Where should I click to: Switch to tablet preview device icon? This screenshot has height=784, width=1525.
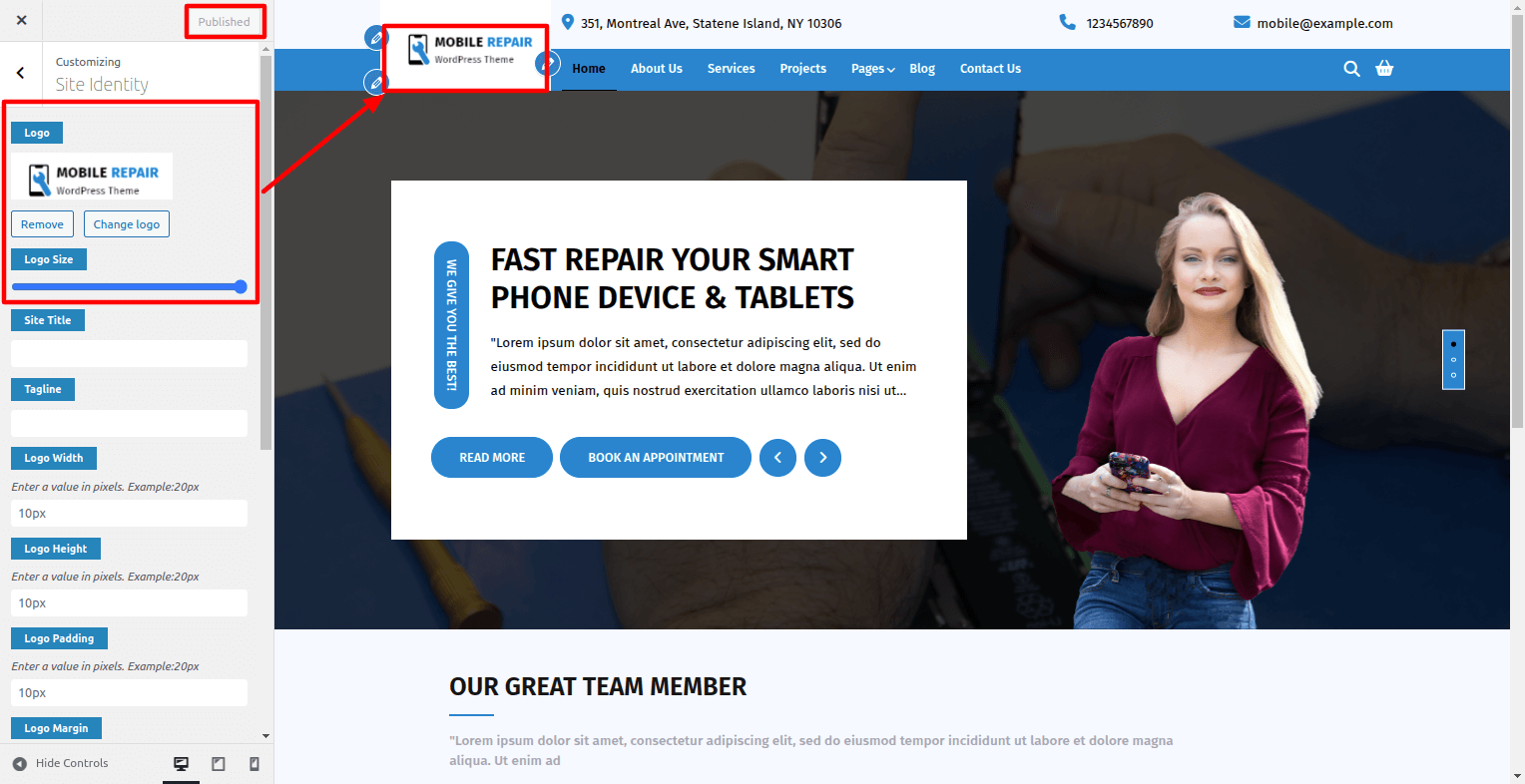218,764
